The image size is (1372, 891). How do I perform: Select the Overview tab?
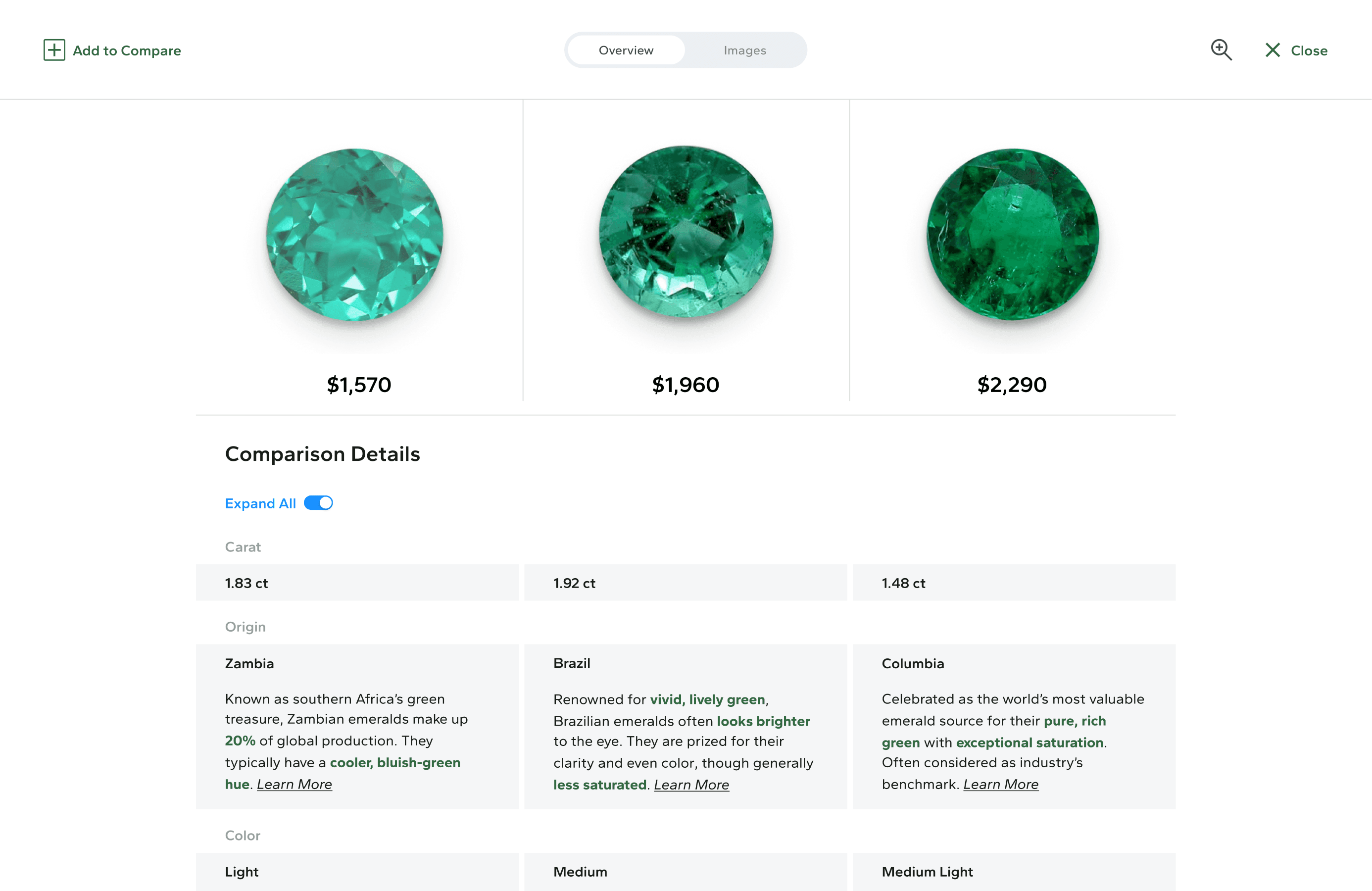pos(626,50)
